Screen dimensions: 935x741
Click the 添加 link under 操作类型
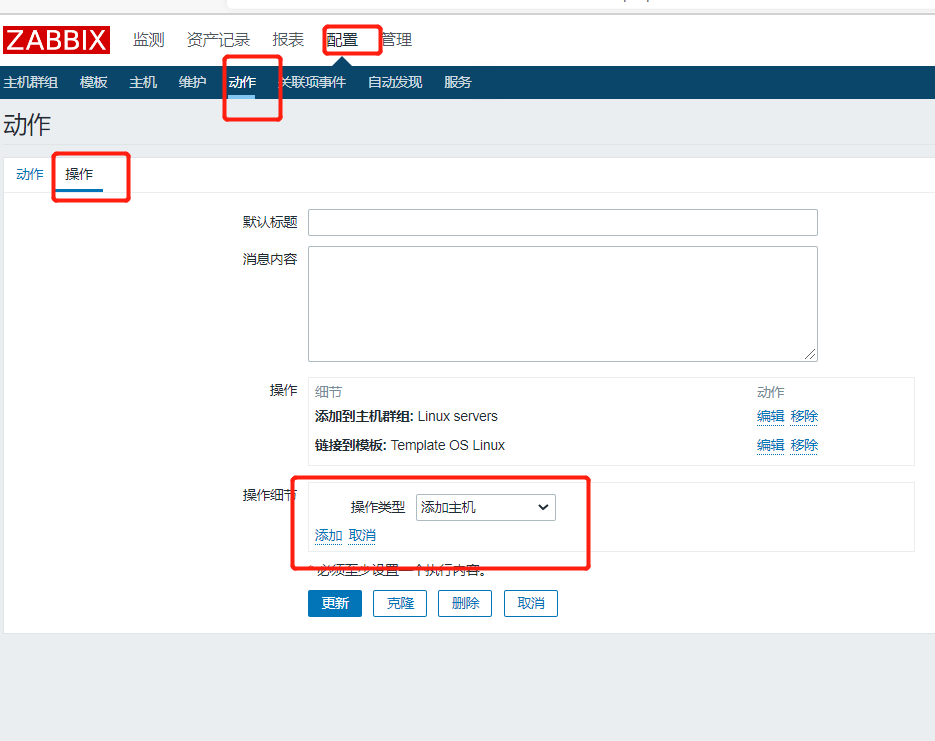click(x=328, y=535)
